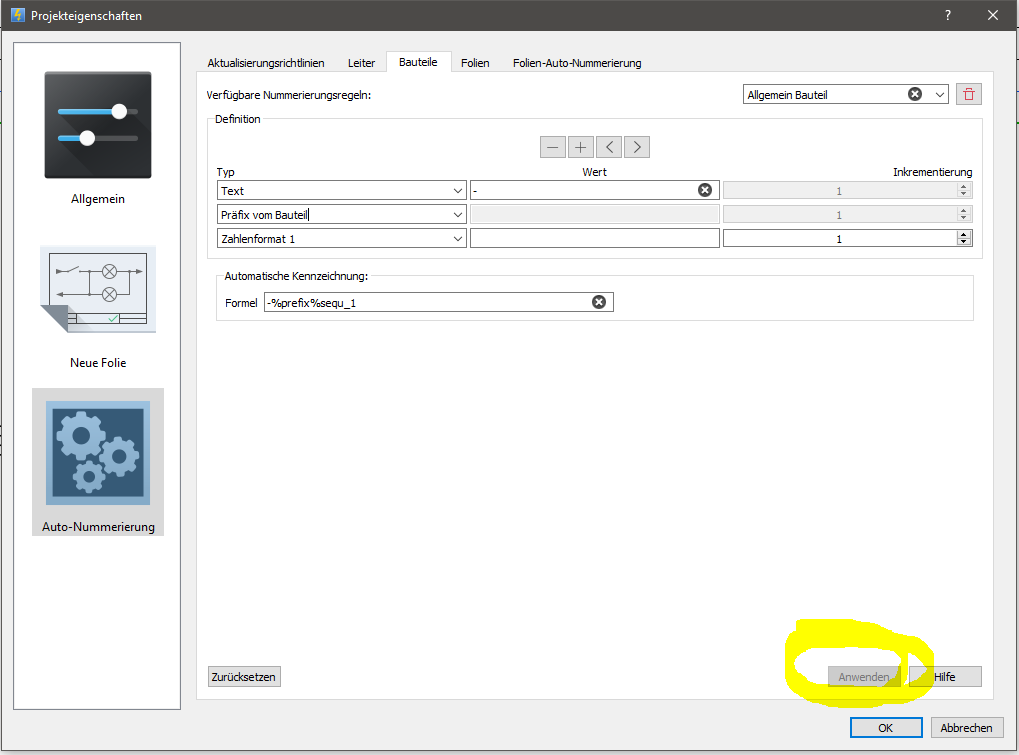Clear the Text row Wert field
Screen dimensions: 1019x755
[x=705, y=190]
